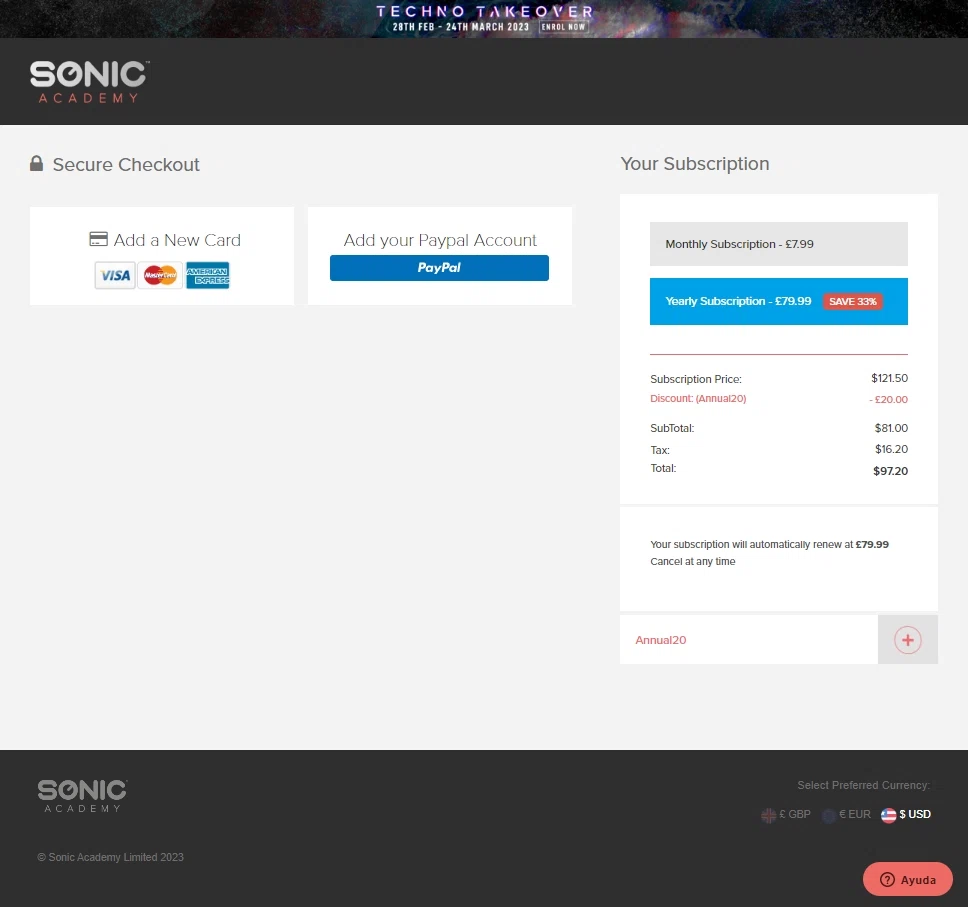The image size is (968, 907).
Task: Click the SubTotal $81.00 value
Action: point(891,428)
